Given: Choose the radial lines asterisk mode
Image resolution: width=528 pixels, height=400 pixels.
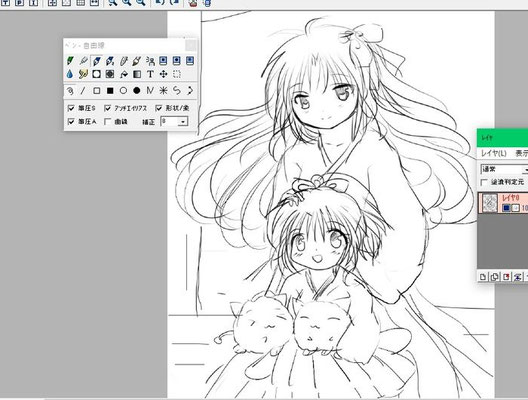Looking at the screenshot, I should [x=164, y=91].
